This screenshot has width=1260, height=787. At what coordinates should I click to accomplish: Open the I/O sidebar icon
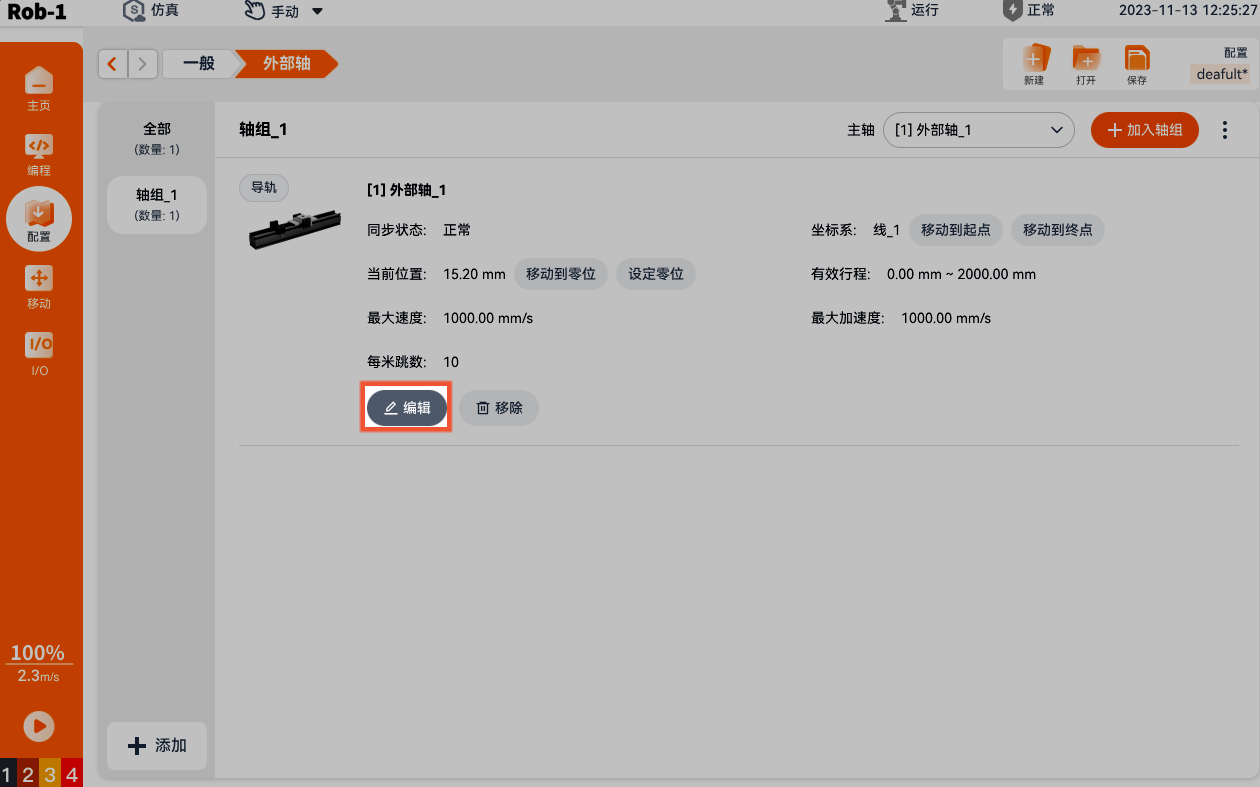tap(39, 353)
